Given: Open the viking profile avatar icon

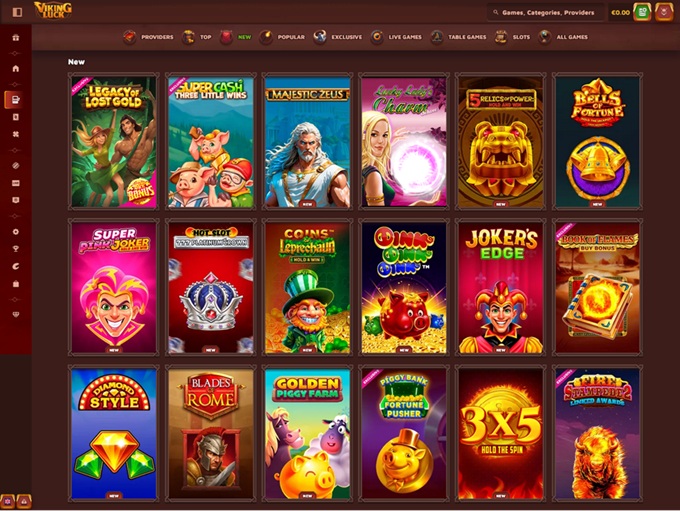Looking at the screenshot, I should pyautogui.click(x=664, y=12).
